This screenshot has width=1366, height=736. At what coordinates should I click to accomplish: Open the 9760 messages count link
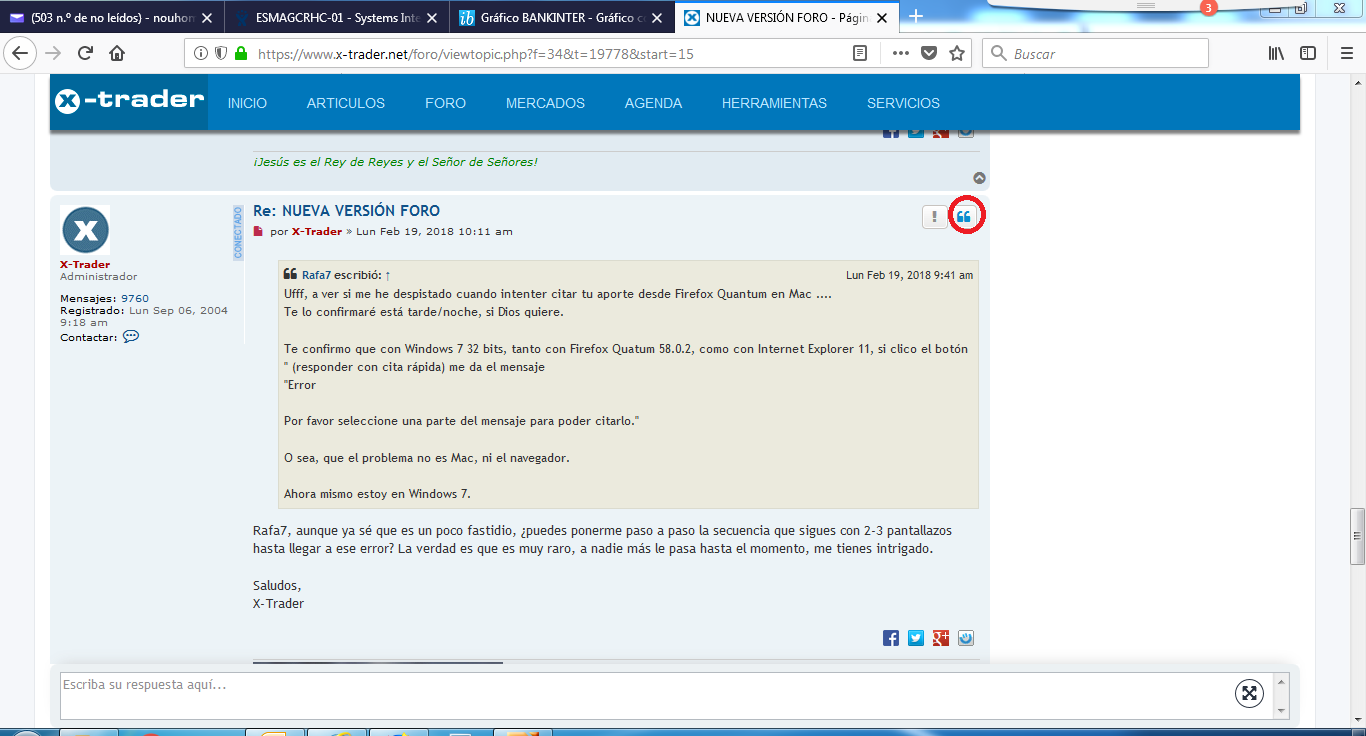[x=135, y=298]
